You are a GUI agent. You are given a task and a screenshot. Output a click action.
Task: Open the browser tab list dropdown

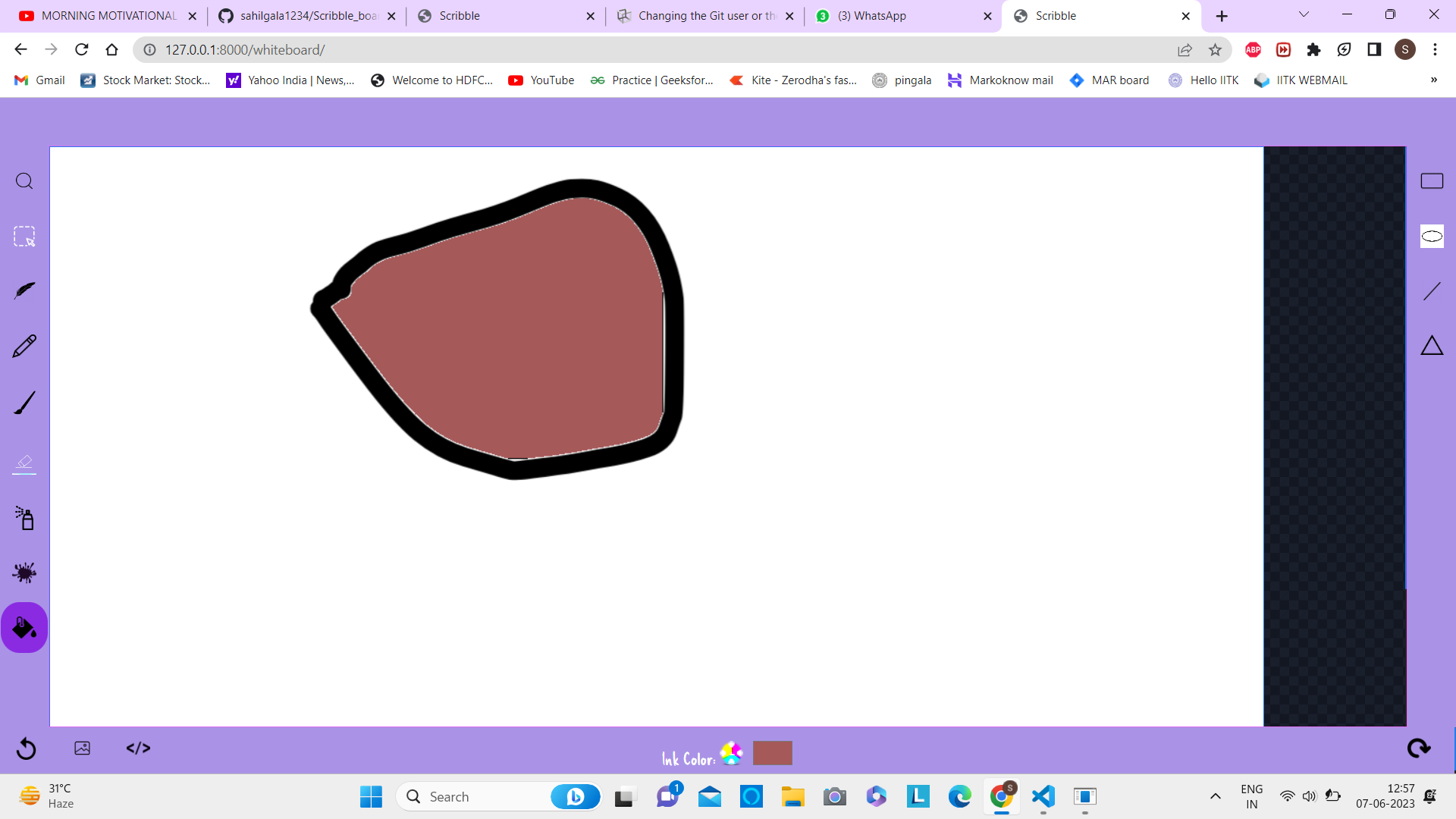click(x=1304, y=14)
